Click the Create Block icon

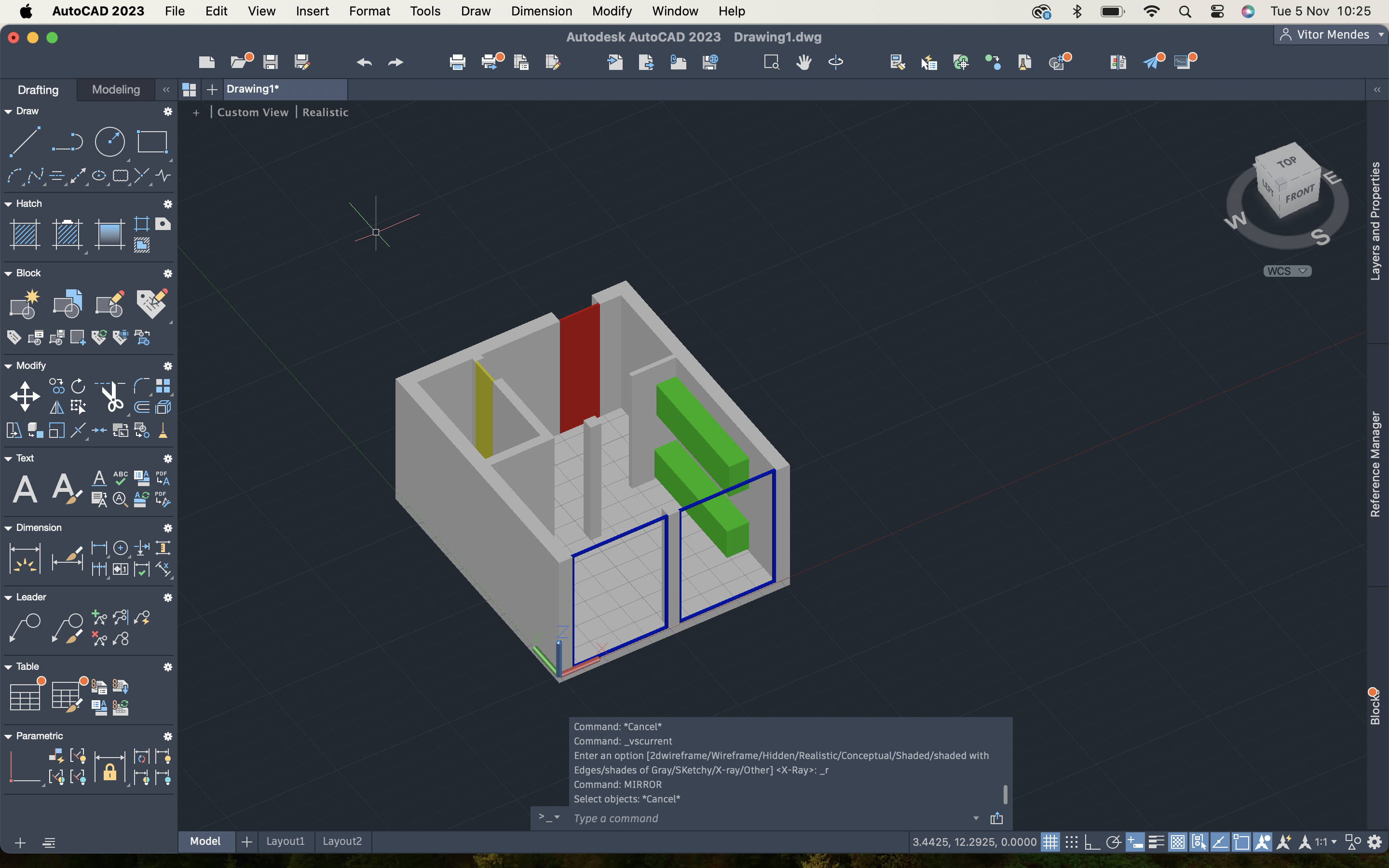click(25, 303)
